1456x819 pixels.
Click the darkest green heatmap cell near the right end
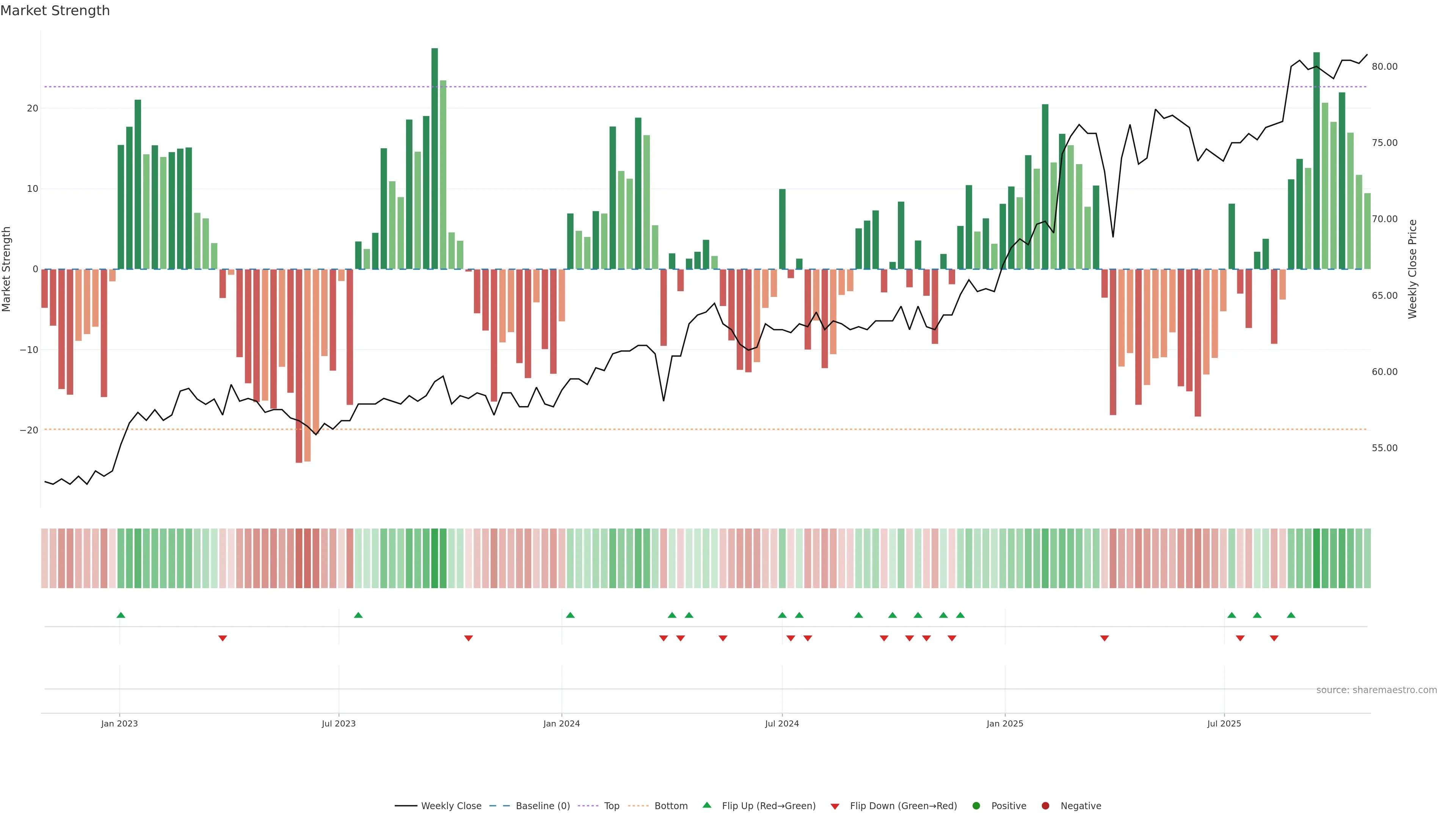[1316, 559]
